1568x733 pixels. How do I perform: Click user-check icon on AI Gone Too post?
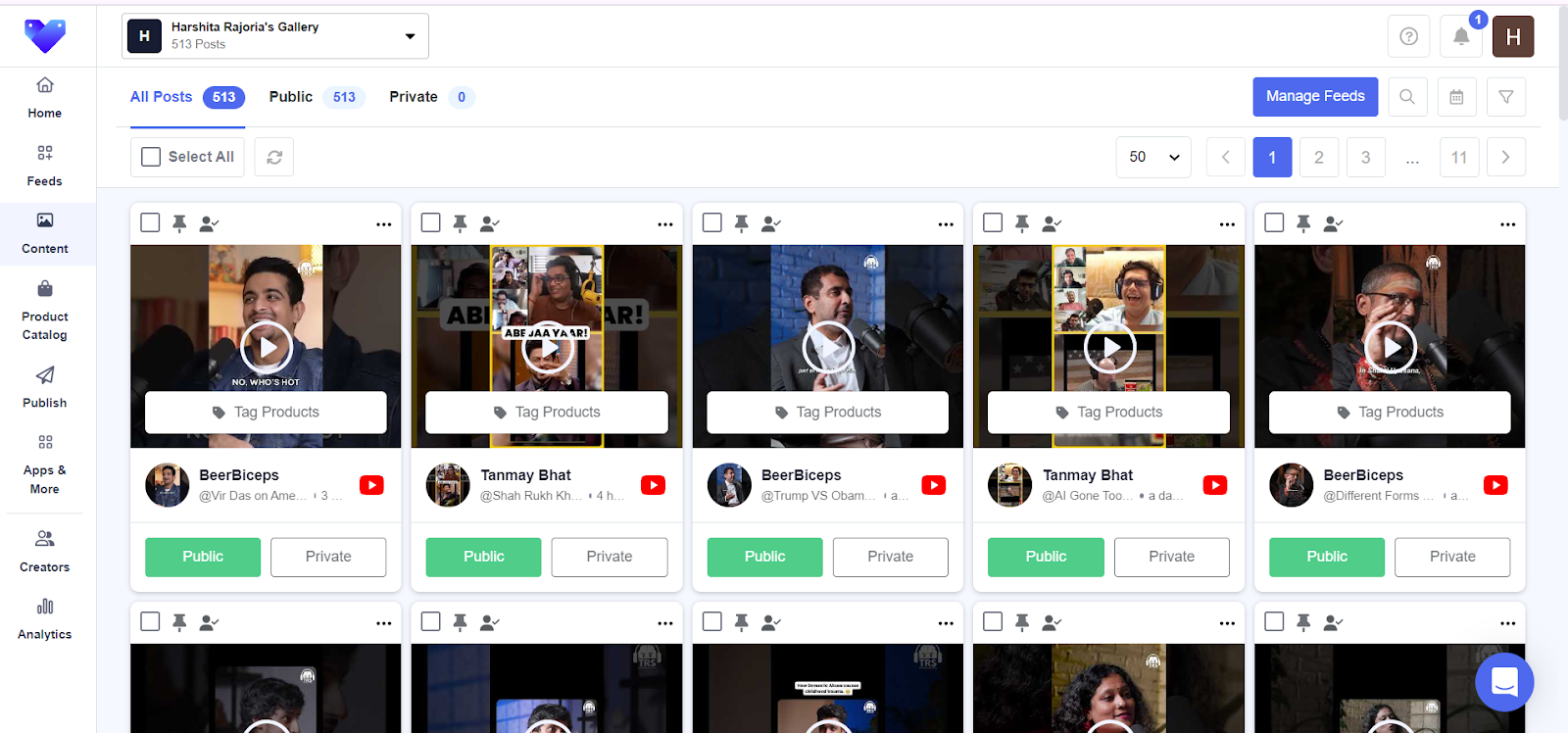(x=1052, y=223)
